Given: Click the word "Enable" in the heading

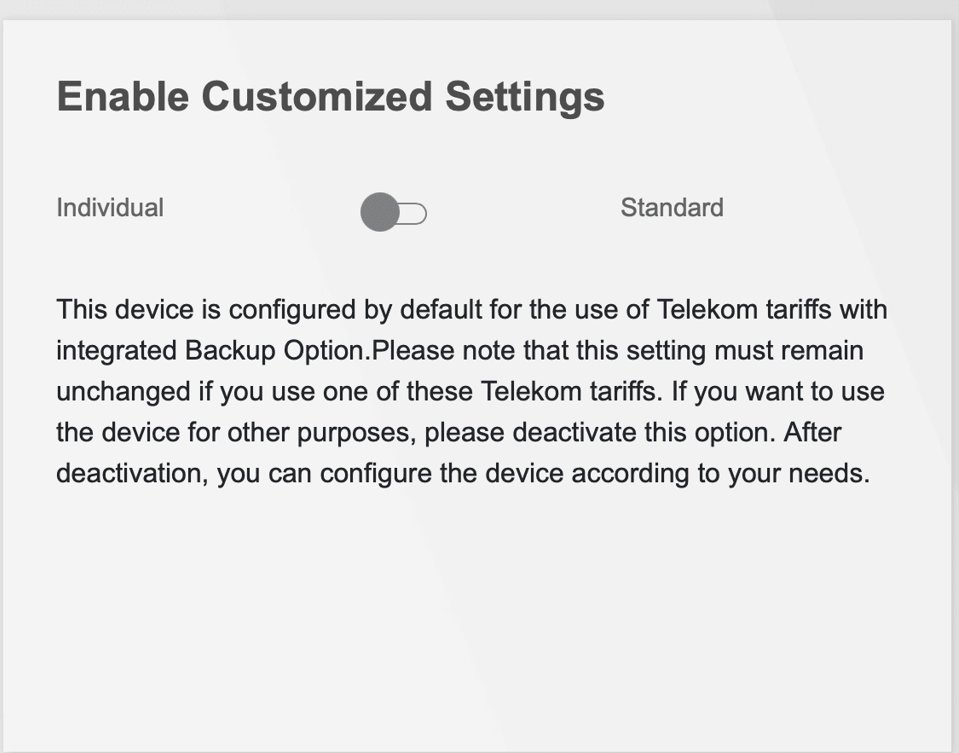Looking at the screenshot, I should [x=123, y=97].
